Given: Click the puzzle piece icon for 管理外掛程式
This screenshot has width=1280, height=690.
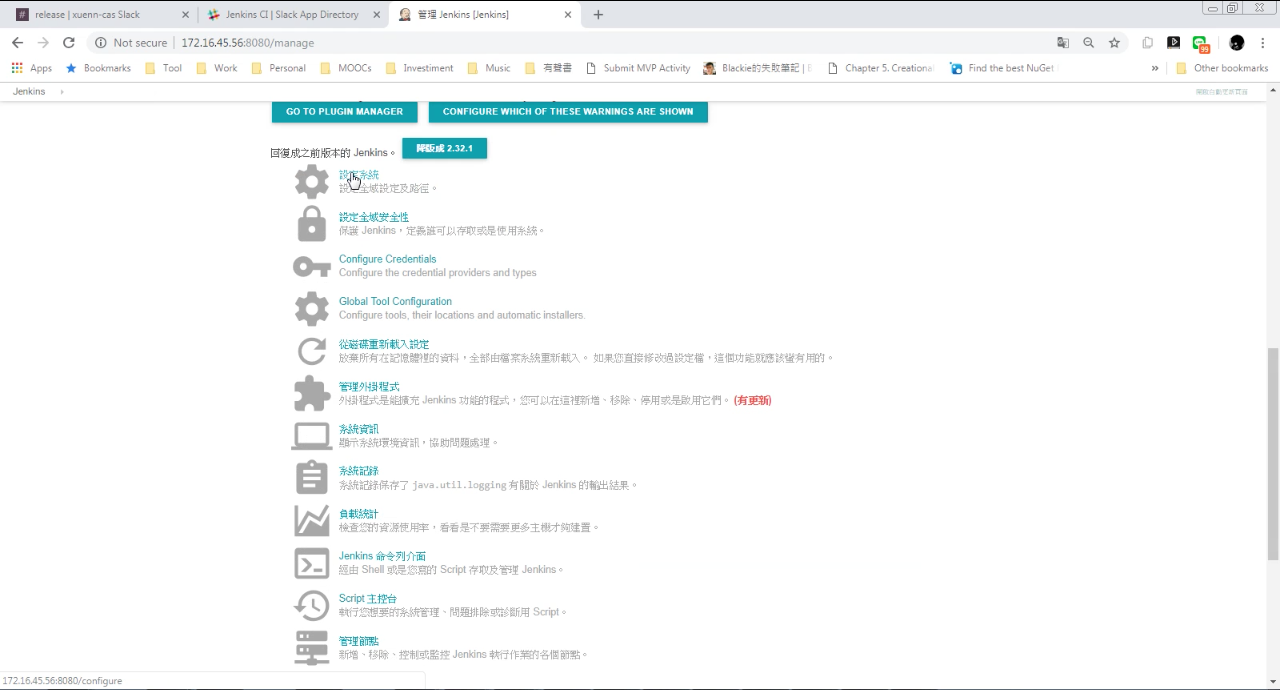Looking at the screenshot, I should click(311, 393).
